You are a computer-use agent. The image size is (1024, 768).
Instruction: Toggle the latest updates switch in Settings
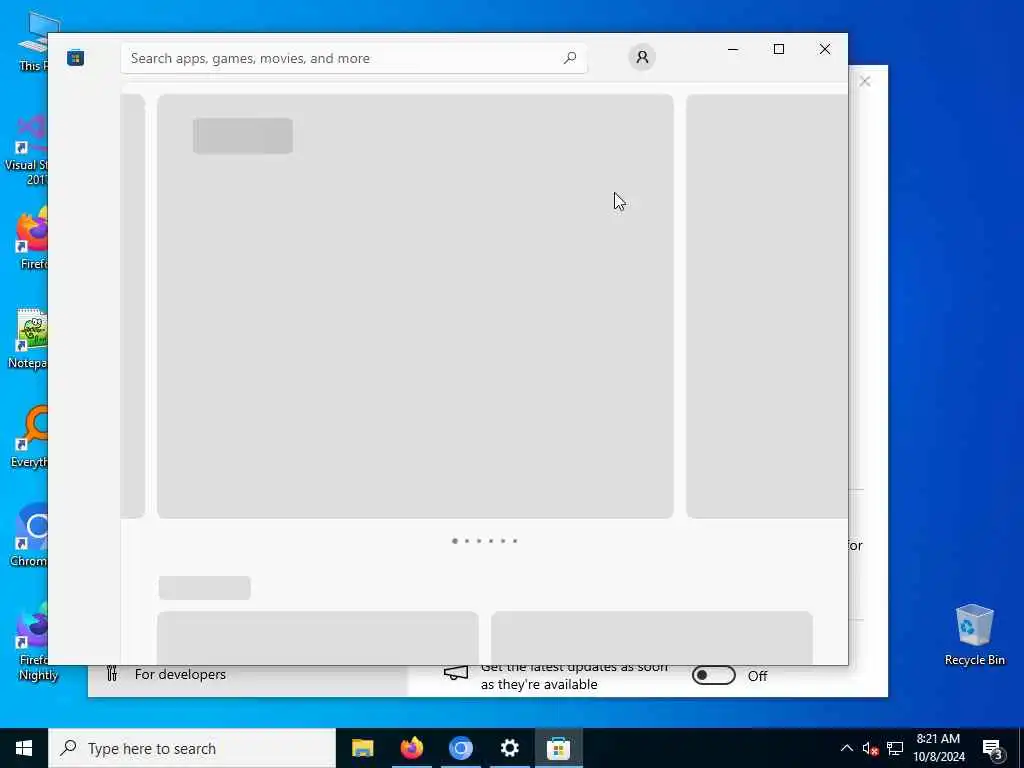click(713, 675)
